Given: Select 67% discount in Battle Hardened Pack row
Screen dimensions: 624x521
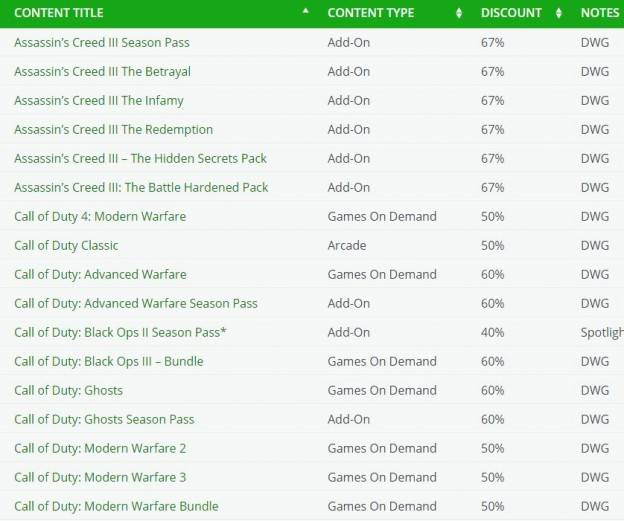Looking at the screenshot, I should tap(492, 187).
